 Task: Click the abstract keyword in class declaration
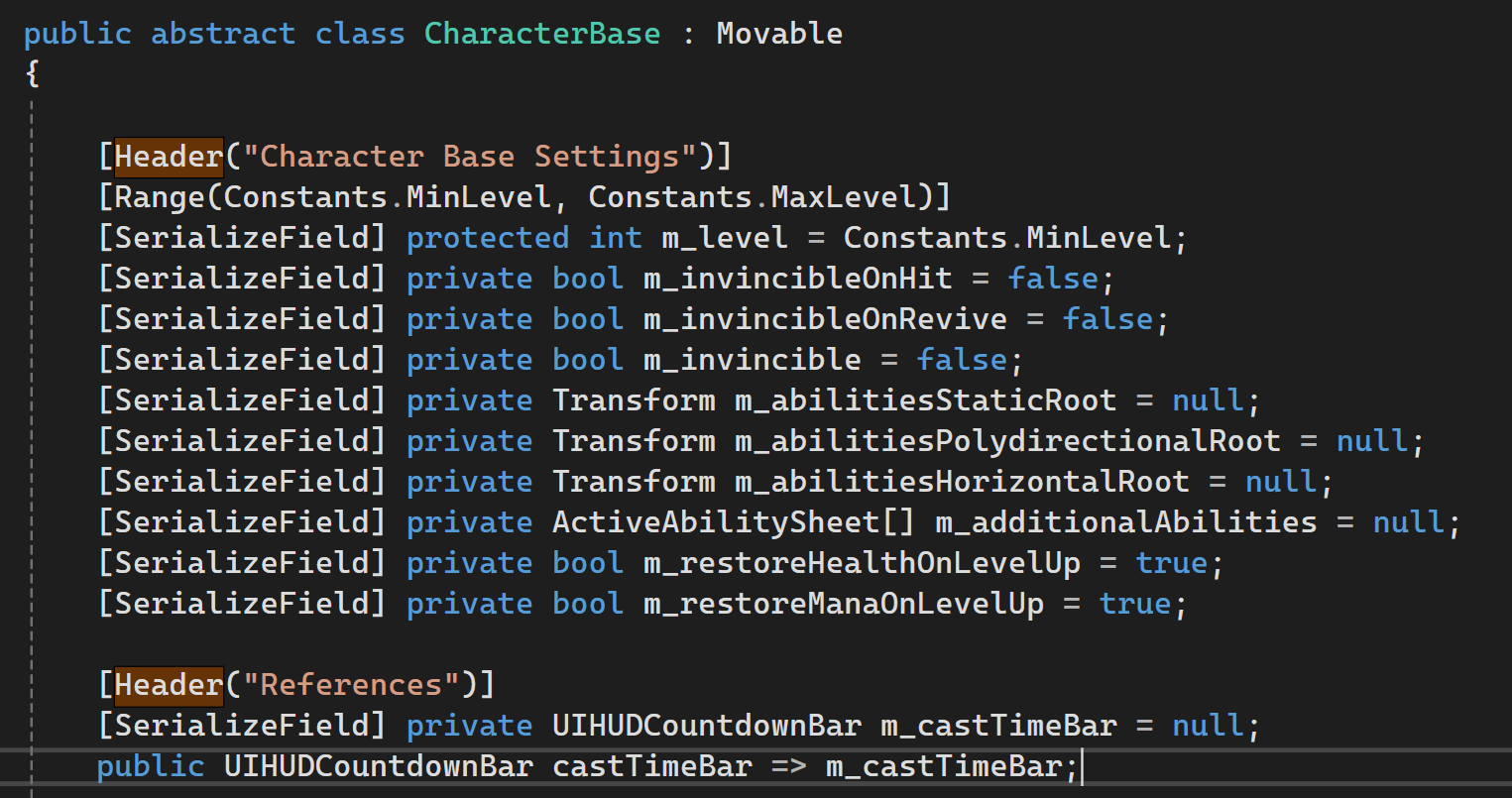223,34
